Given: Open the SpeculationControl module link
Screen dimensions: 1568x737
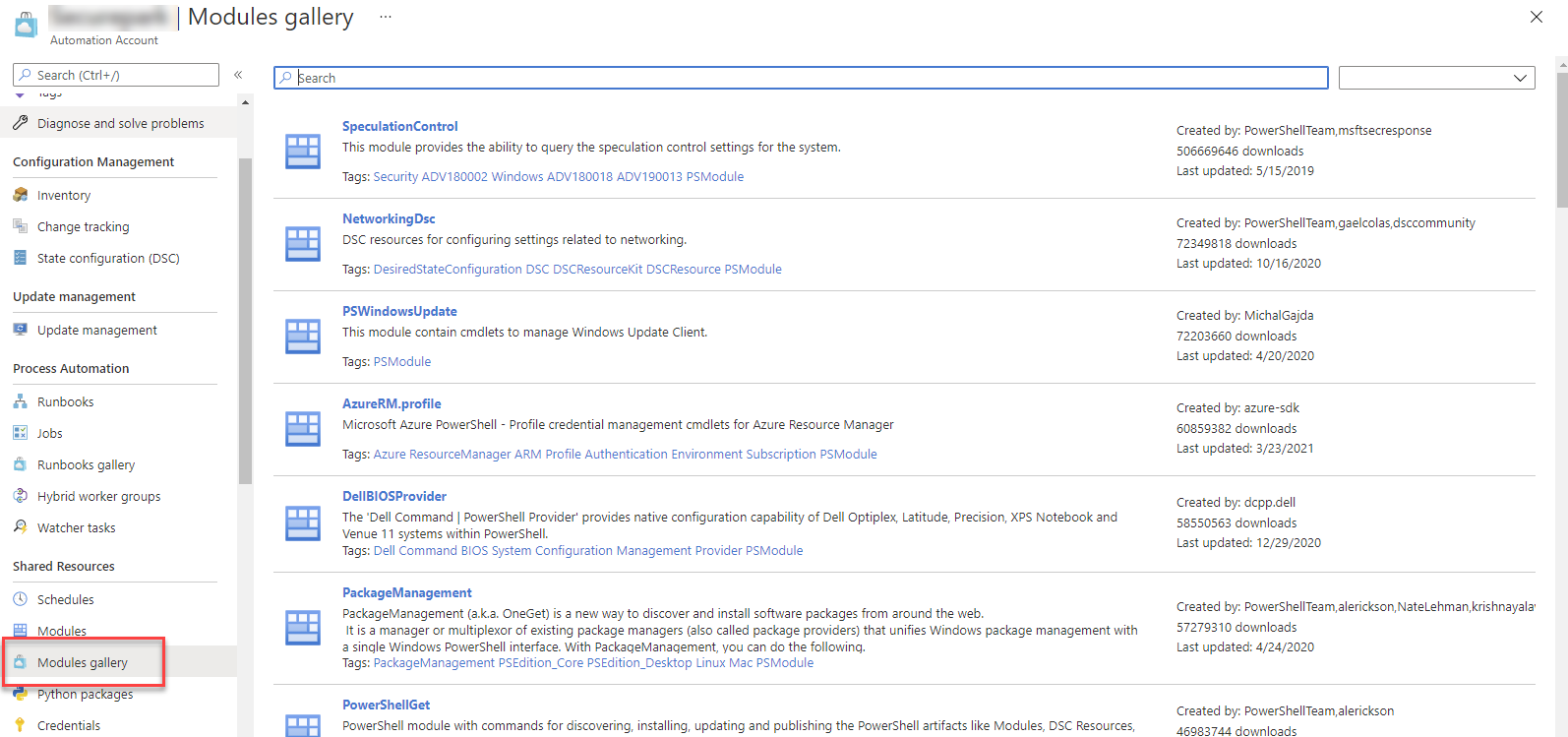Looking at the screenshot, I should click(399, 126).
